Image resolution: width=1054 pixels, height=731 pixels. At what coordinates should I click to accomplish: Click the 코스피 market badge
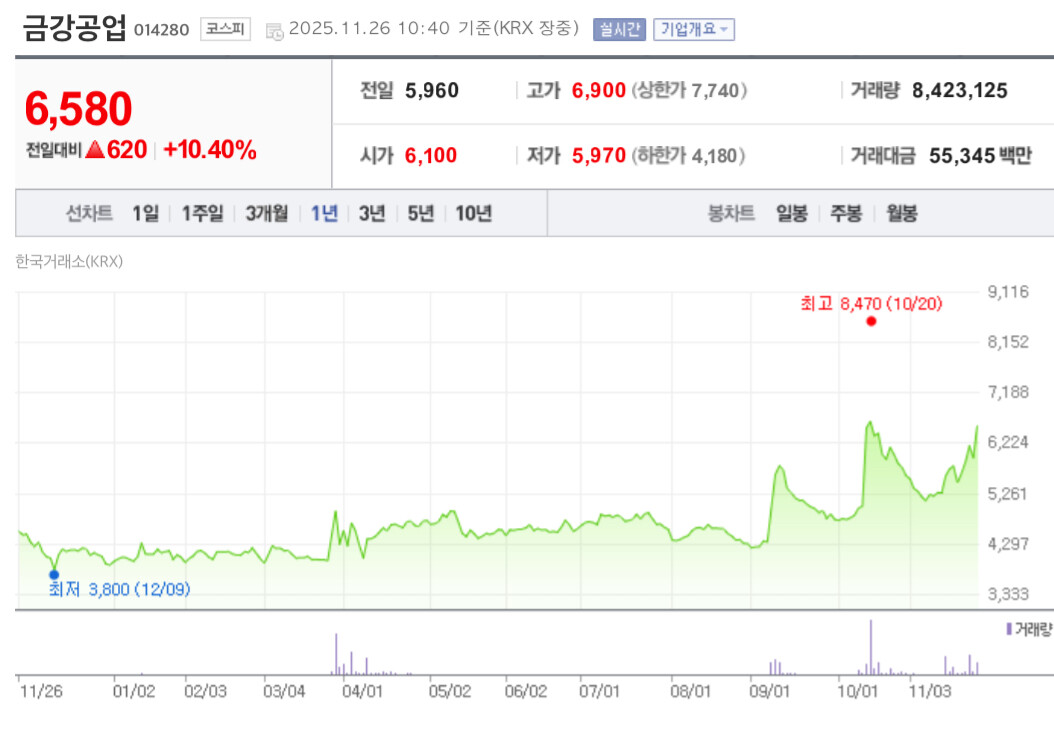(225, 29)
